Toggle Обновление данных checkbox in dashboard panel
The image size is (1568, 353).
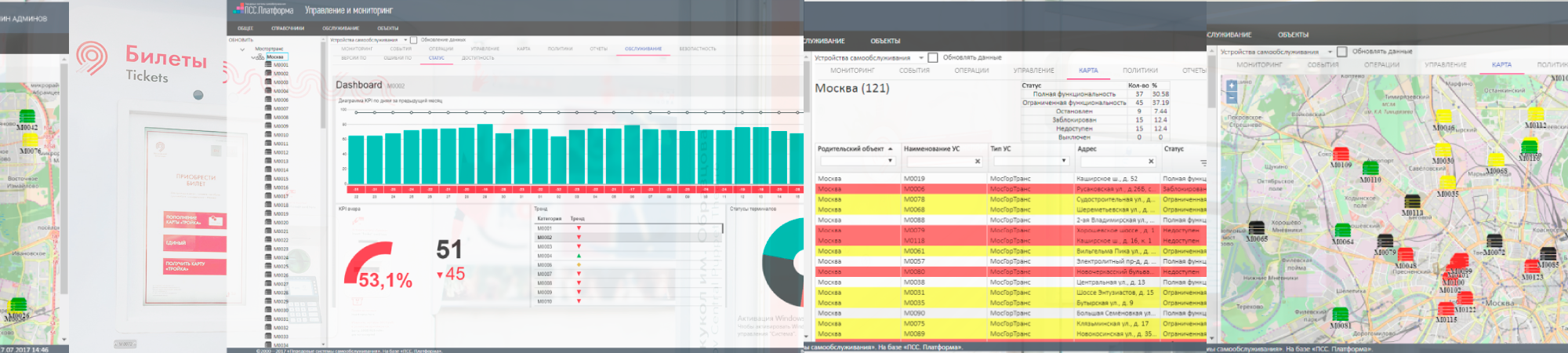414,40
